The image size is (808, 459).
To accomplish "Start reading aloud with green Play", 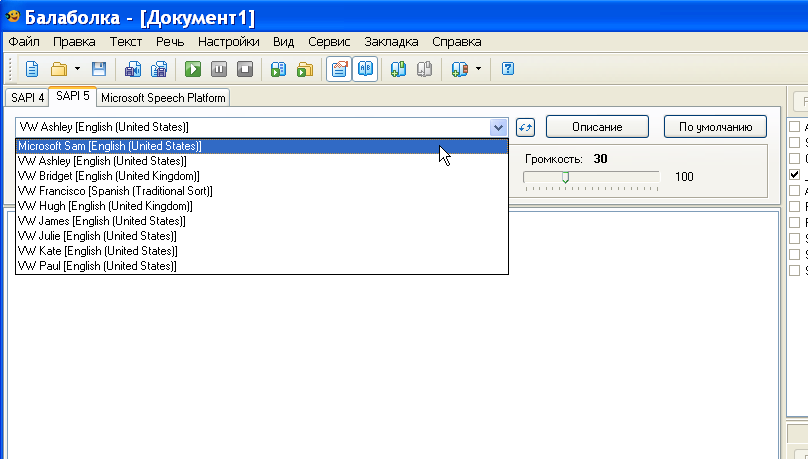I will (x=193, y=69).
